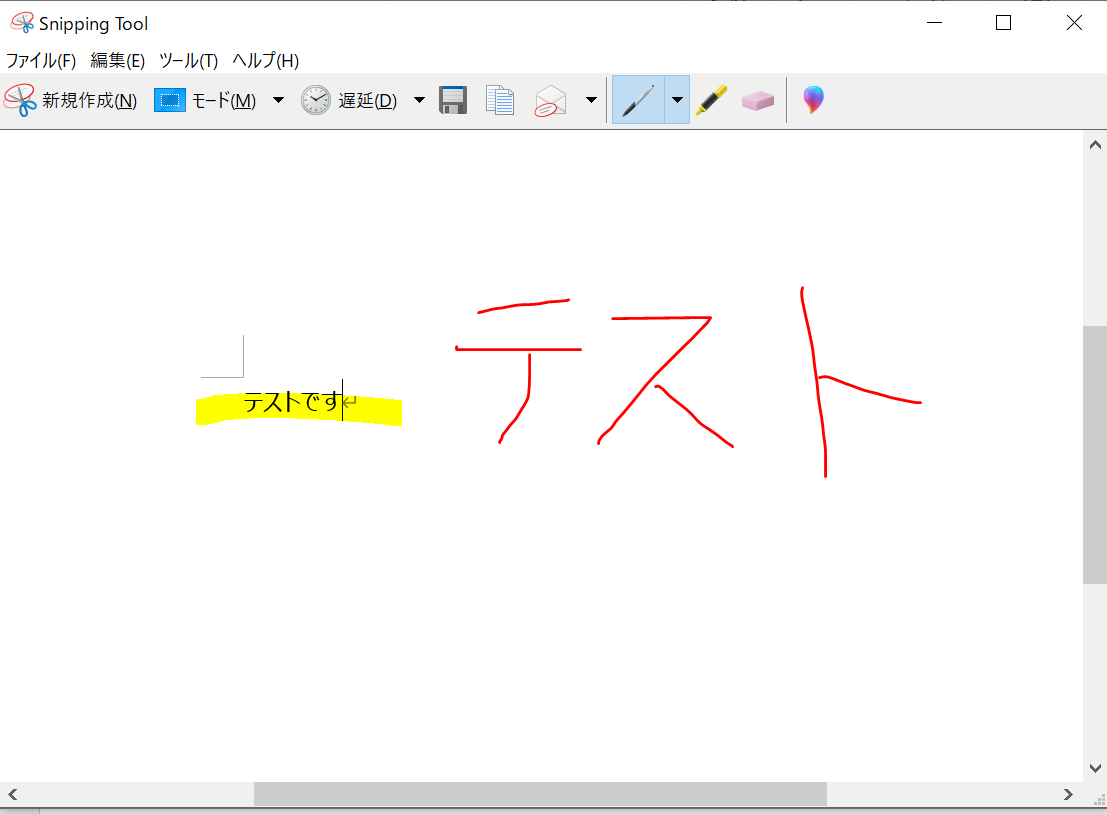Image resolution: width=1107 pixels, height=814 pixels.
Task: Click the yellow highlighted テストです text
Action: click(x=290, y=404)
